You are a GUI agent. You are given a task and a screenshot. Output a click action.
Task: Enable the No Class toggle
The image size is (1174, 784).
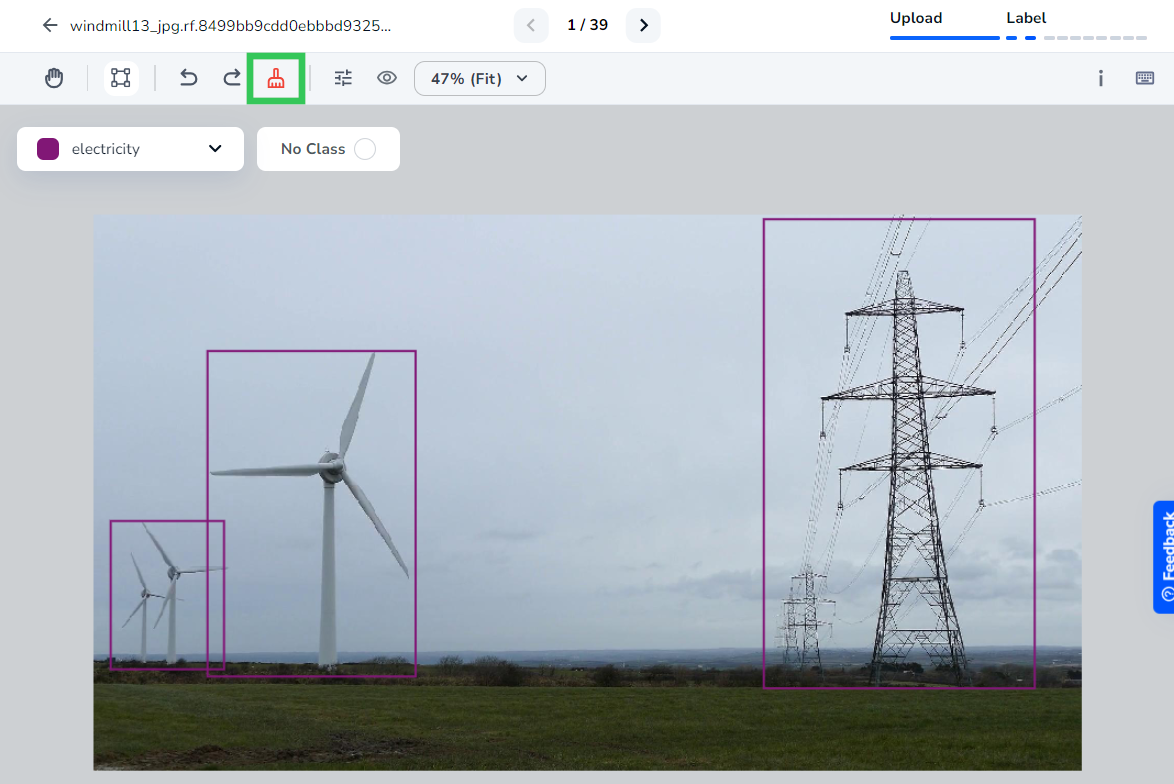point(364,148)
